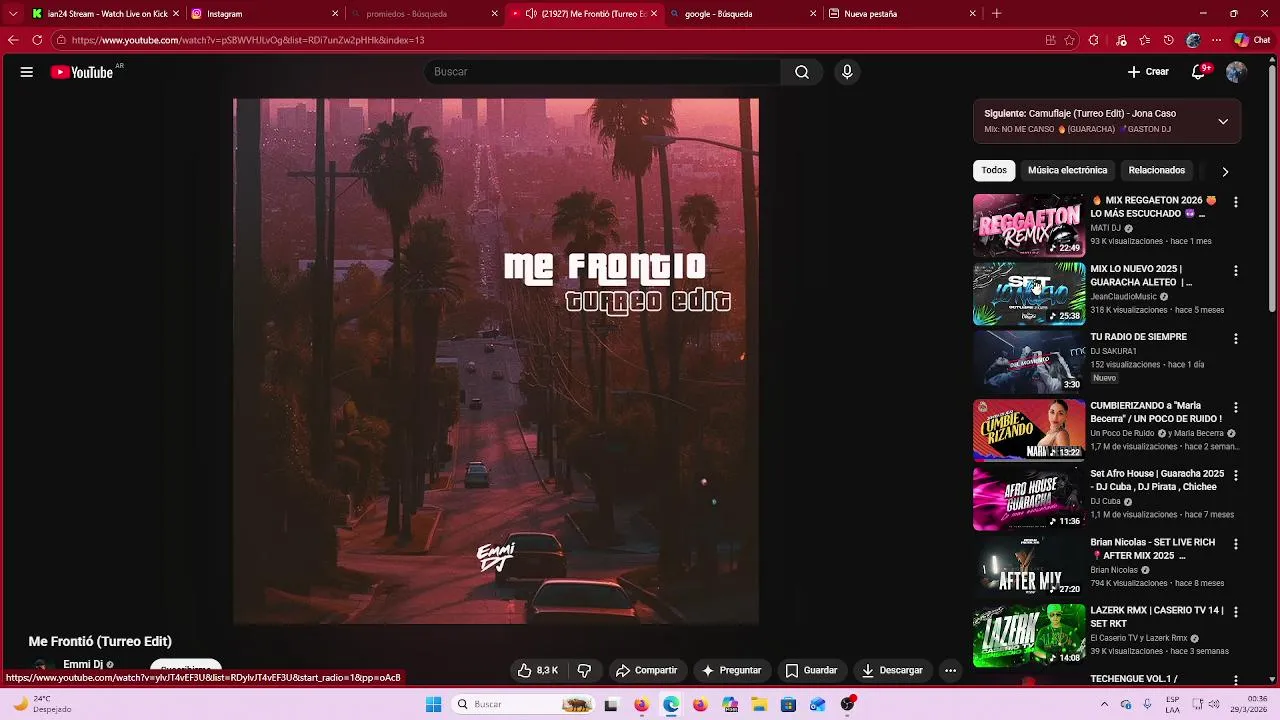Switch to Nueva pestaña tab
Screen dimensions: 1280x720
pos(903,14)
